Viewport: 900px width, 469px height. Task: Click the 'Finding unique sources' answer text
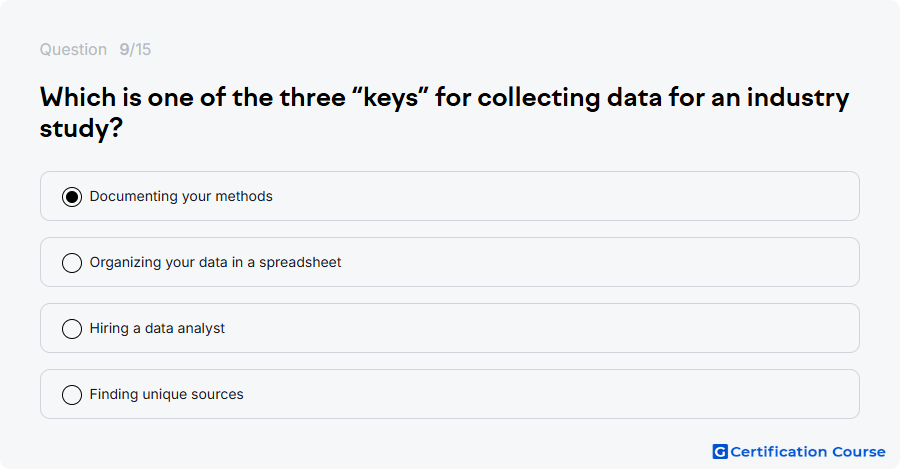[166, 394]
